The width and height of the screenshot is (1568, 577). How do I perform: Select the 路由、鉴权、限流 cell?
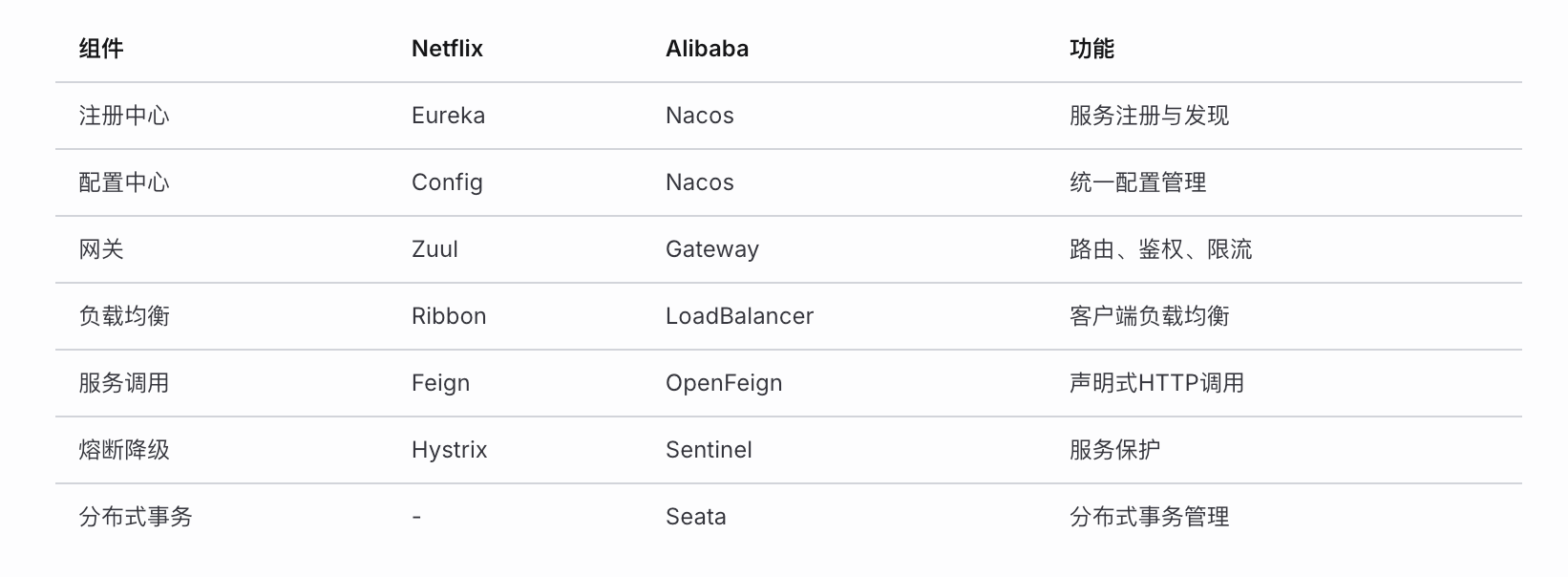(x=1160, y=249)
